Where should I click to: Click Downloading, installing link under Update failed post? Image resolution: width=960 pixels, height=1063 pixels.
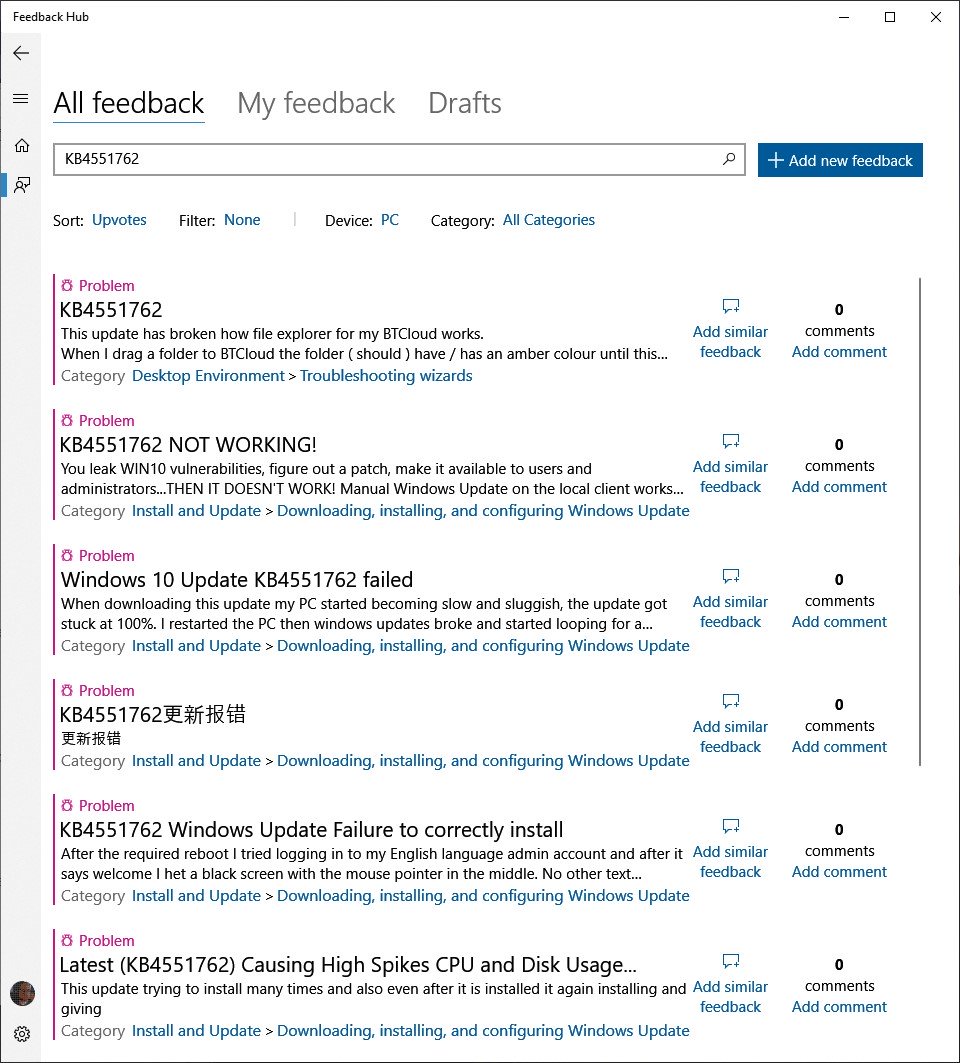(x=483, y=645)
